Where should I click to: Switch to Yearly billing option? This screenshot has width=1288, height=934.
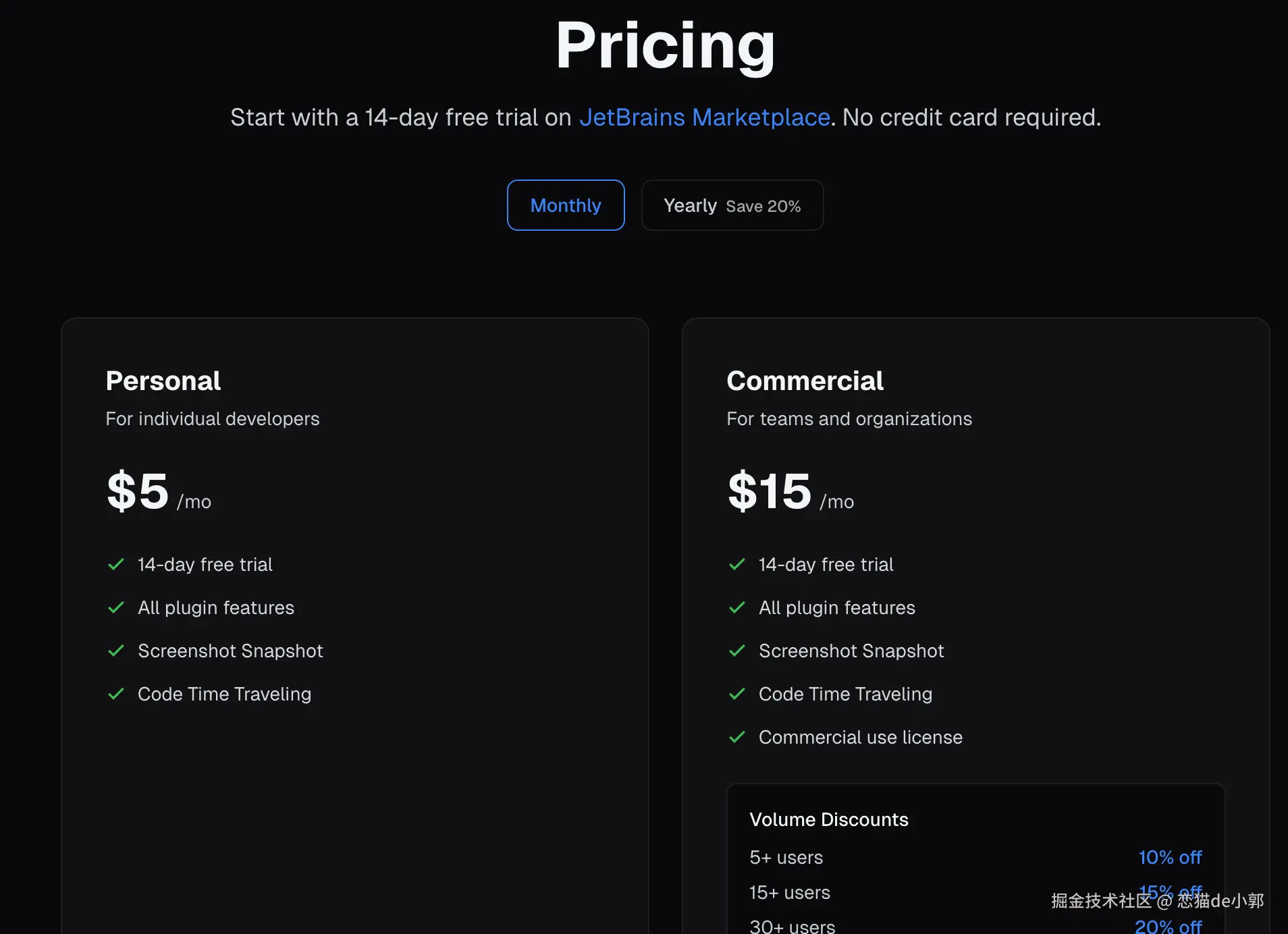tap(732, 205)
